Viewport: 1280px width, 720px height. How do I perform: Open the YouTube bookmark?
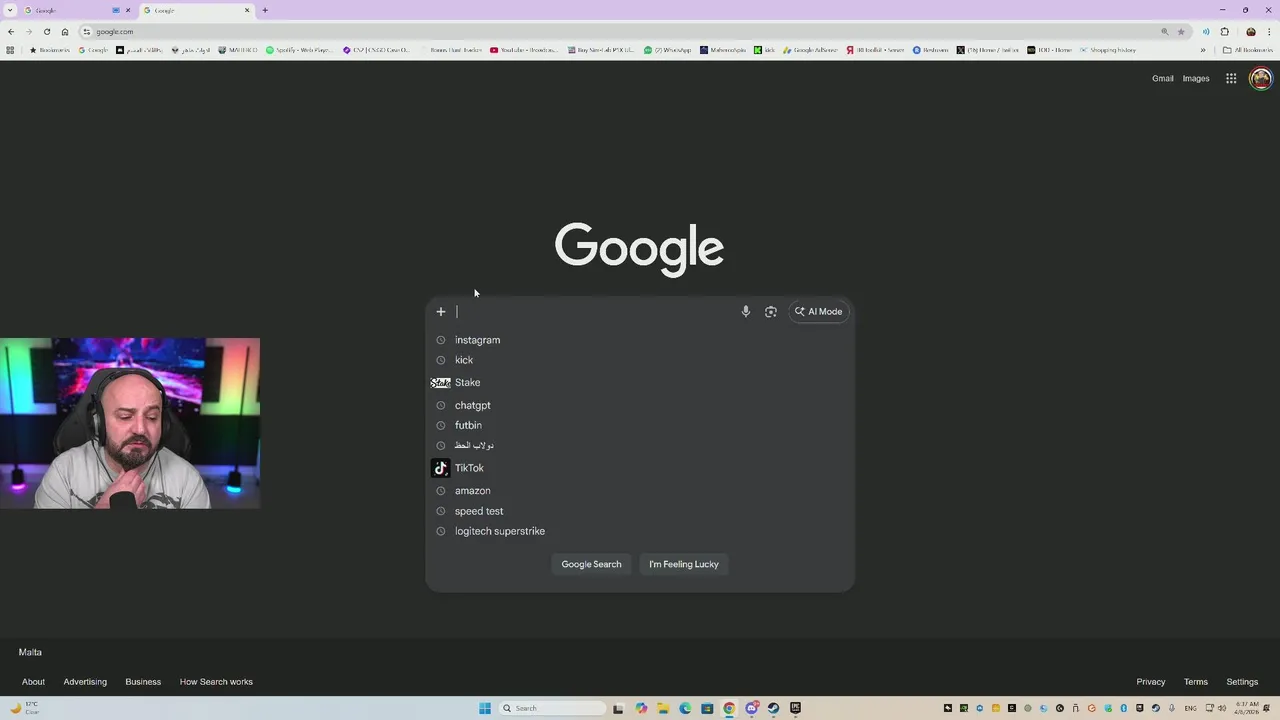[x=524, y=50]
